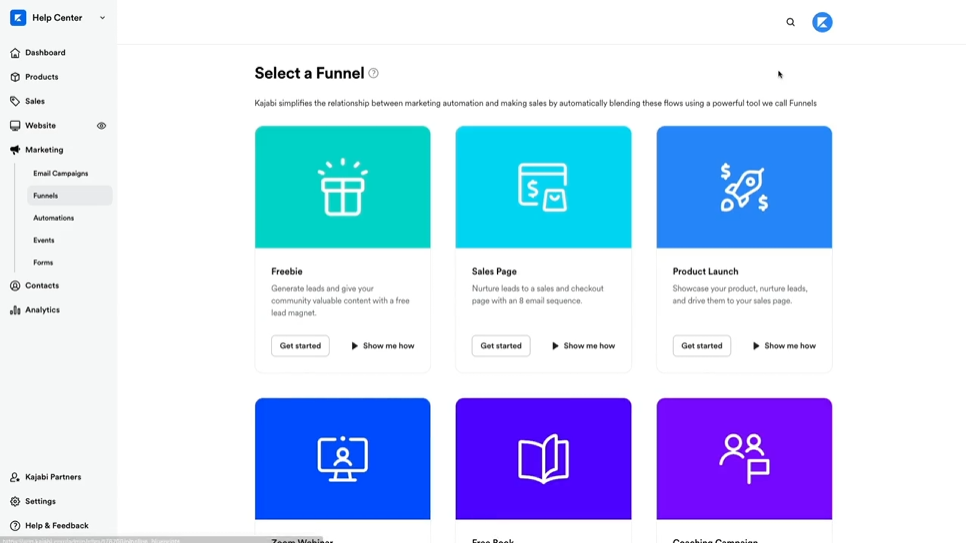Open the Contacts person icon
Screen dimensions: 966x543
[x=15, y=286]
